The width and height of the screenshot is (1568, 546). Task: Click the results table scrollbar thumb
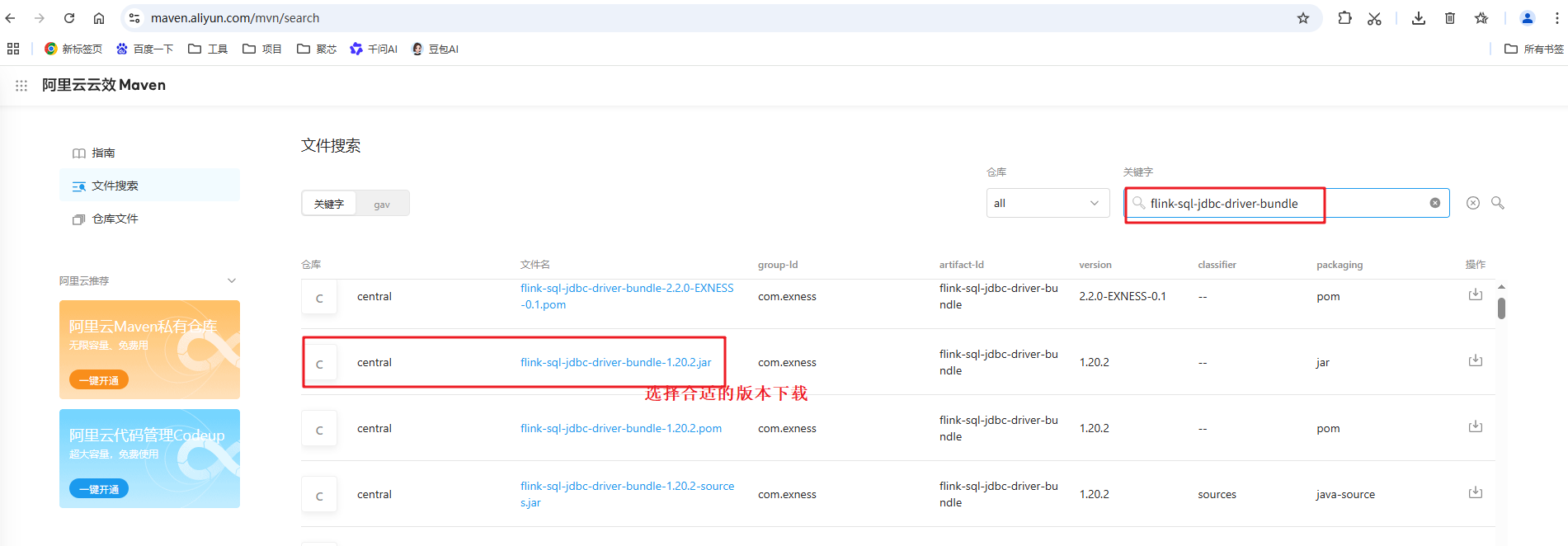coord(1501,308)
